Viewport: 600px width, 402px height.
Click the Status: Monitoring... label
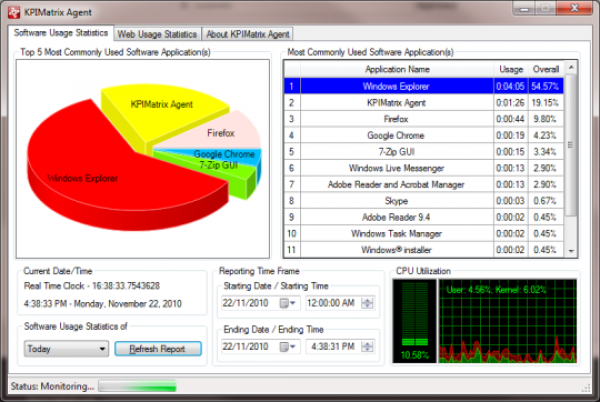[52, 386]
